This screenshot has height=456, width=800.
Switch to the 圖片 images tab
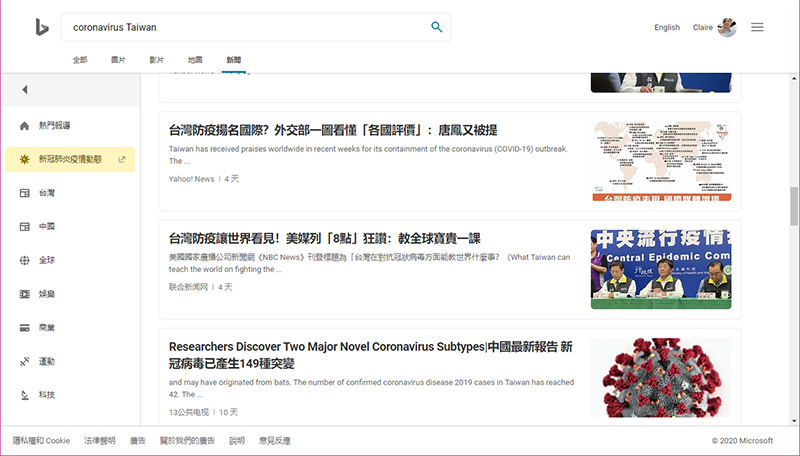pyautogui.click(x=118, y=60)
